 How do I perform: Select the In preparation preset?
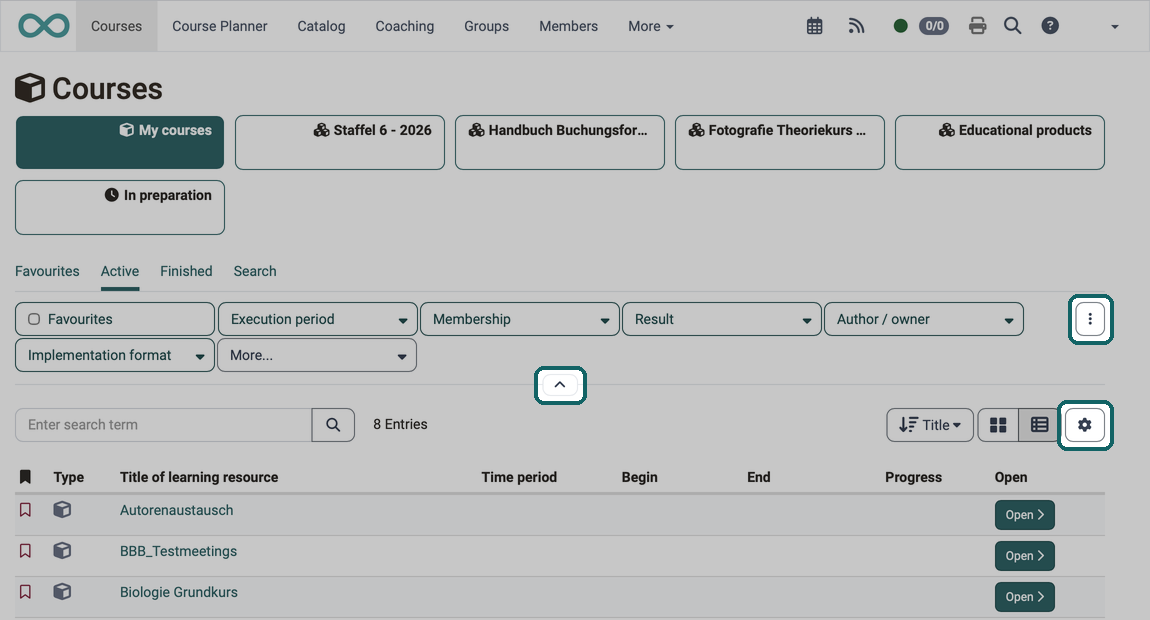click(x=120, y=208)
